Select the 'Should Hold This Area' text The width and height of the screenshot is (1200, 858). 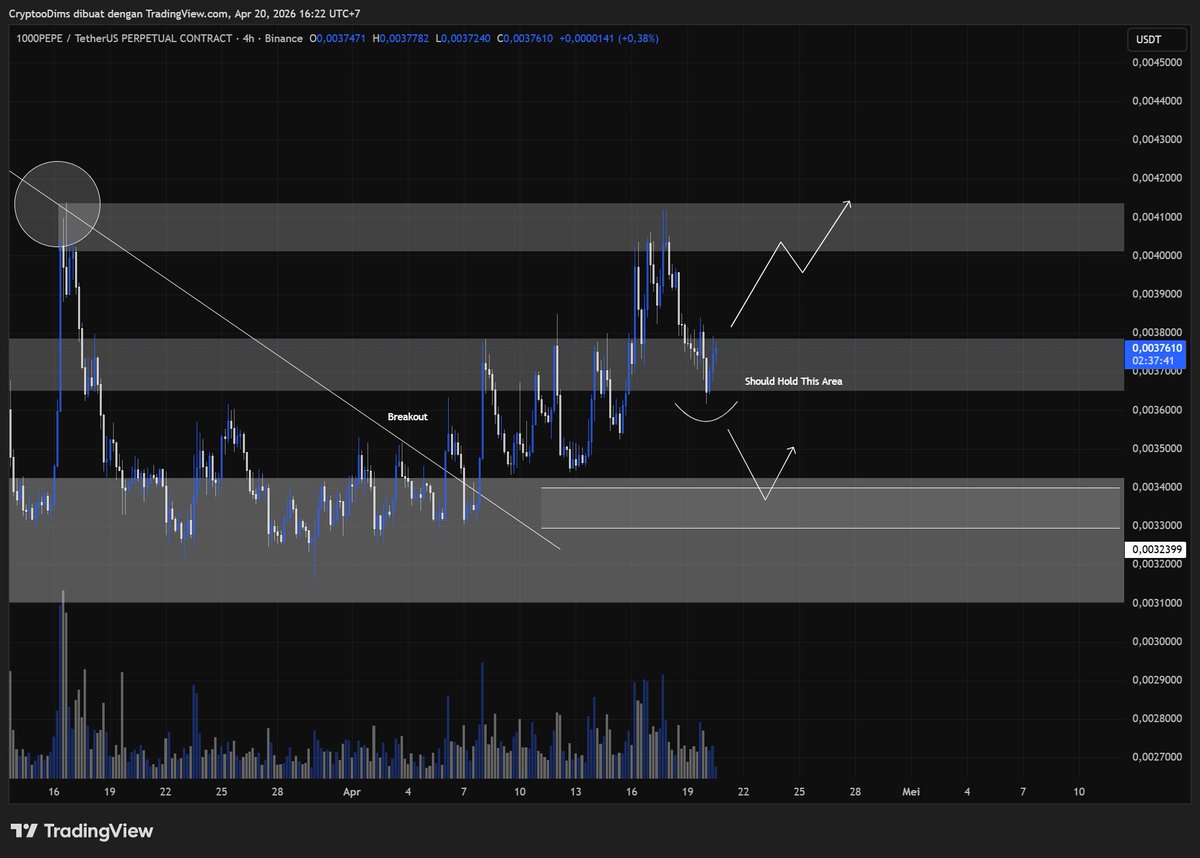tap(800, 382)
